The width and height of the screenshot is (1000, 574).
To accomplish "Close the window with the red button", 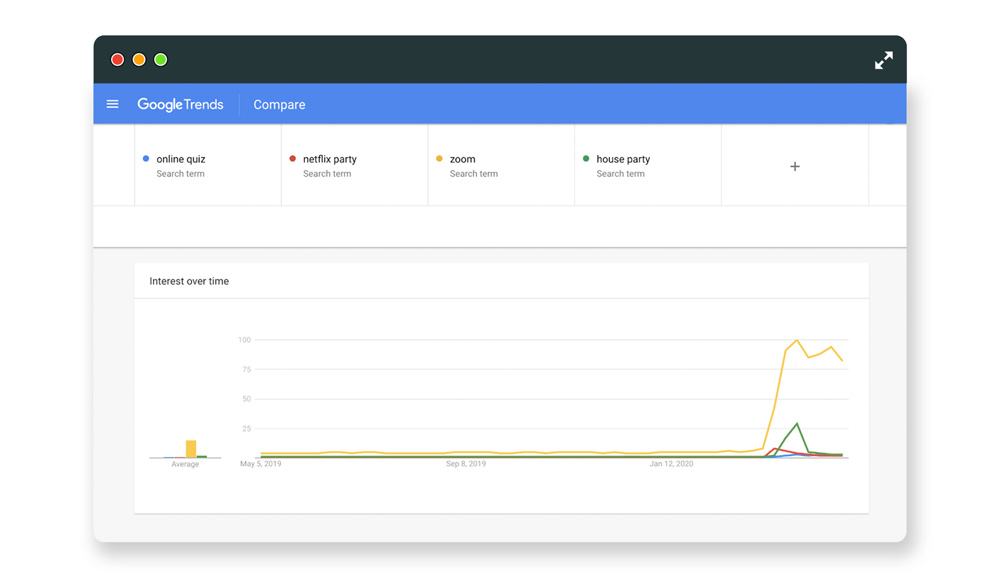I will coord(117,60).
